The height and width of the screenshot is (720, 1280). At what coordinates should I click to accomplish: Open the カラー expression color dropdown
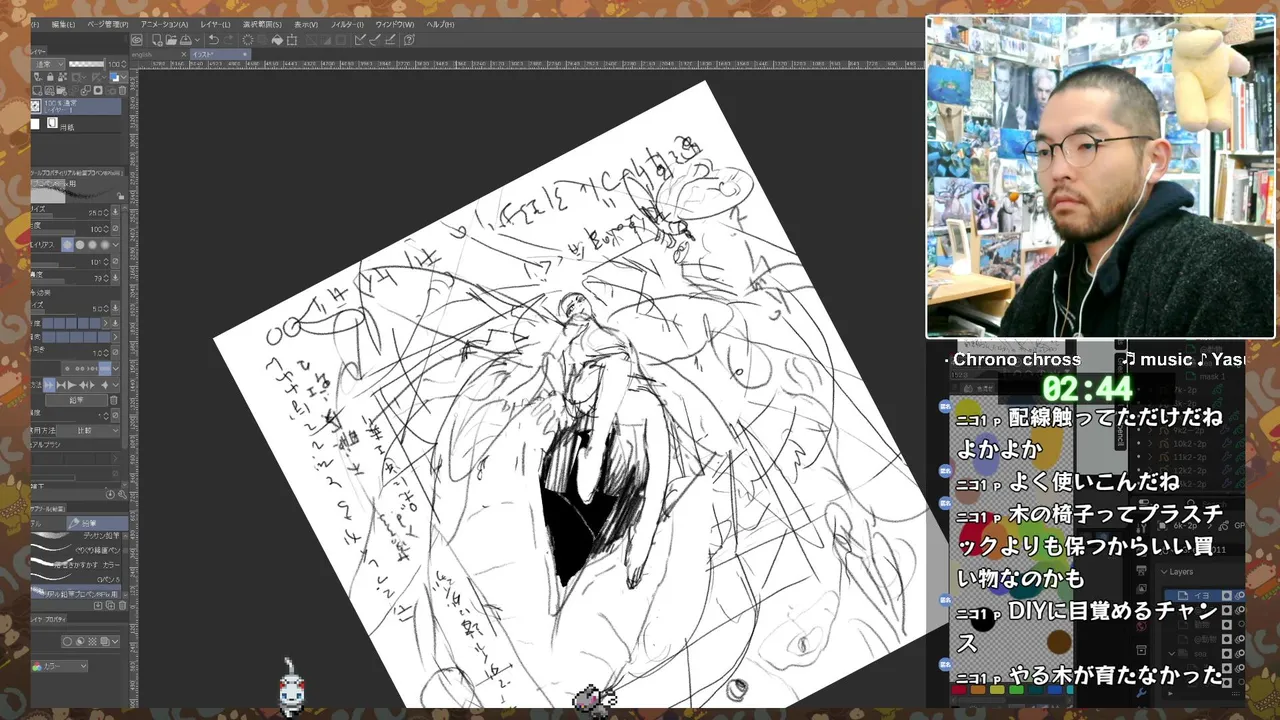tap(60, 666)
